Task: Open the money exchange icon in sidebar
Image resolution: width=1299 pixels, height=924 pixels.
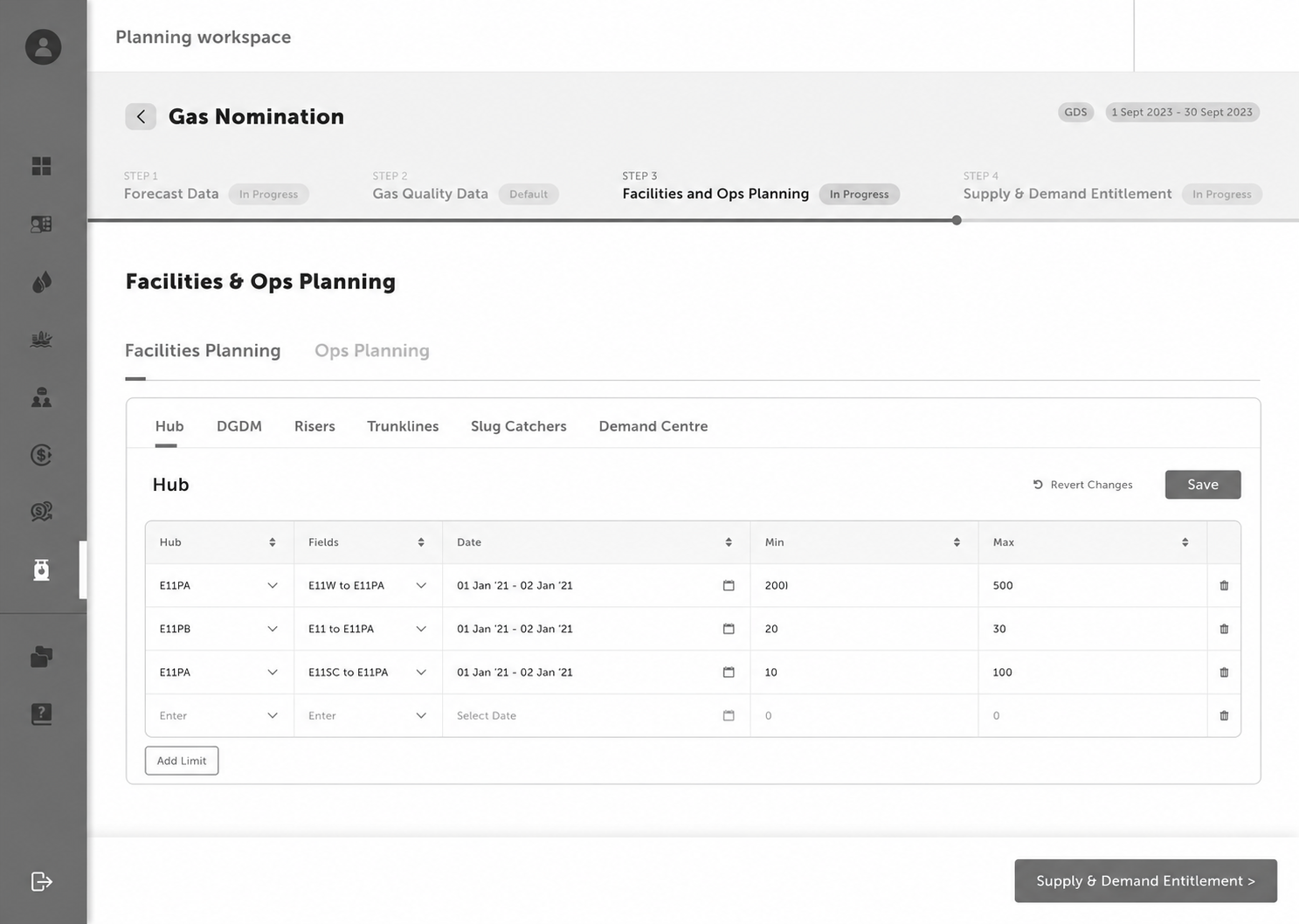Action: pos(41,511)
